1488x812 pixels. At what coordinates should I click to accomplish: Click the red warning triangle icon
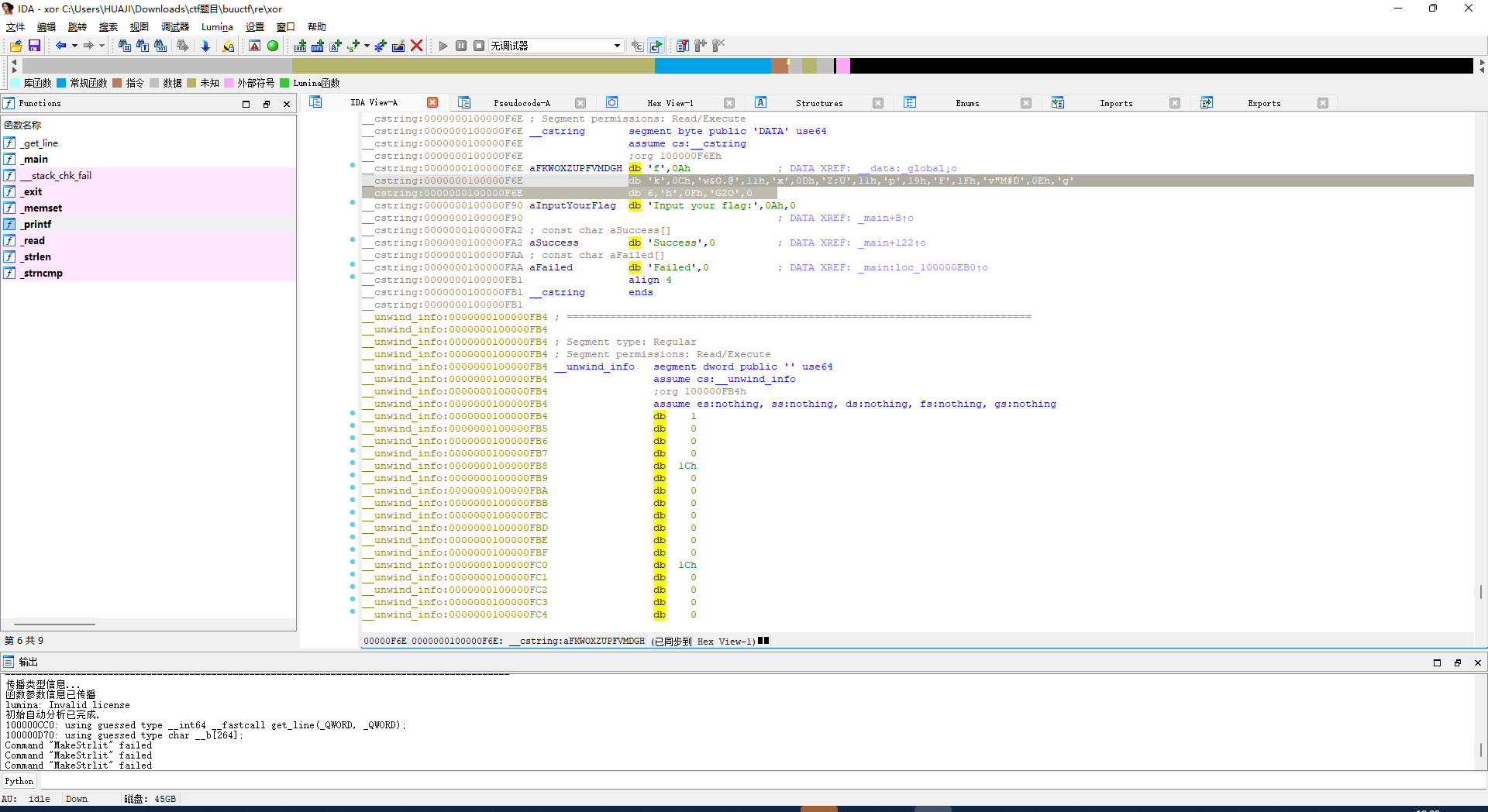click(254, 46)
